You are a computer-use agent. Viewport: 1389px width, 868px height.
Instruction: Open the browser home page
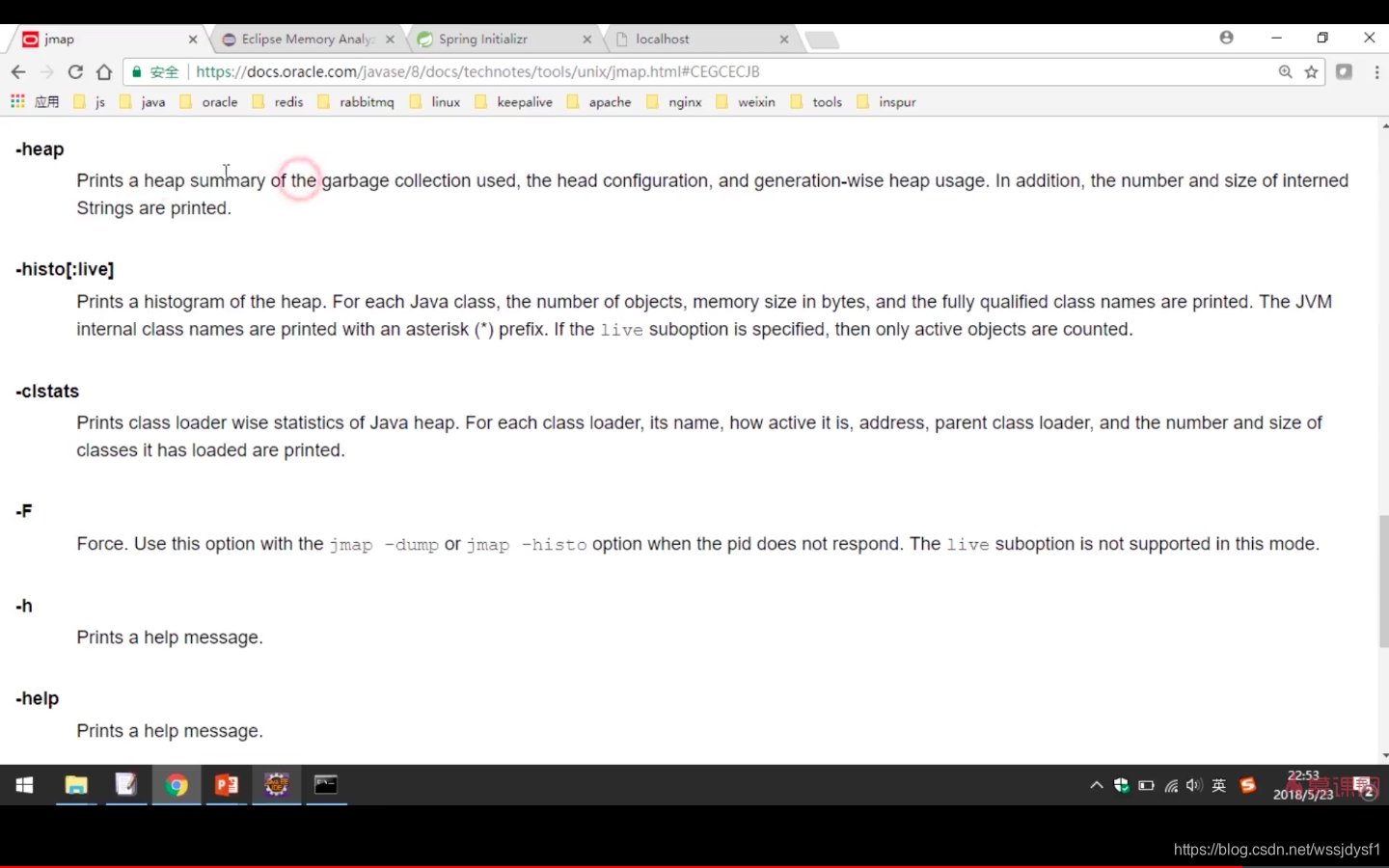coord(104,72)
